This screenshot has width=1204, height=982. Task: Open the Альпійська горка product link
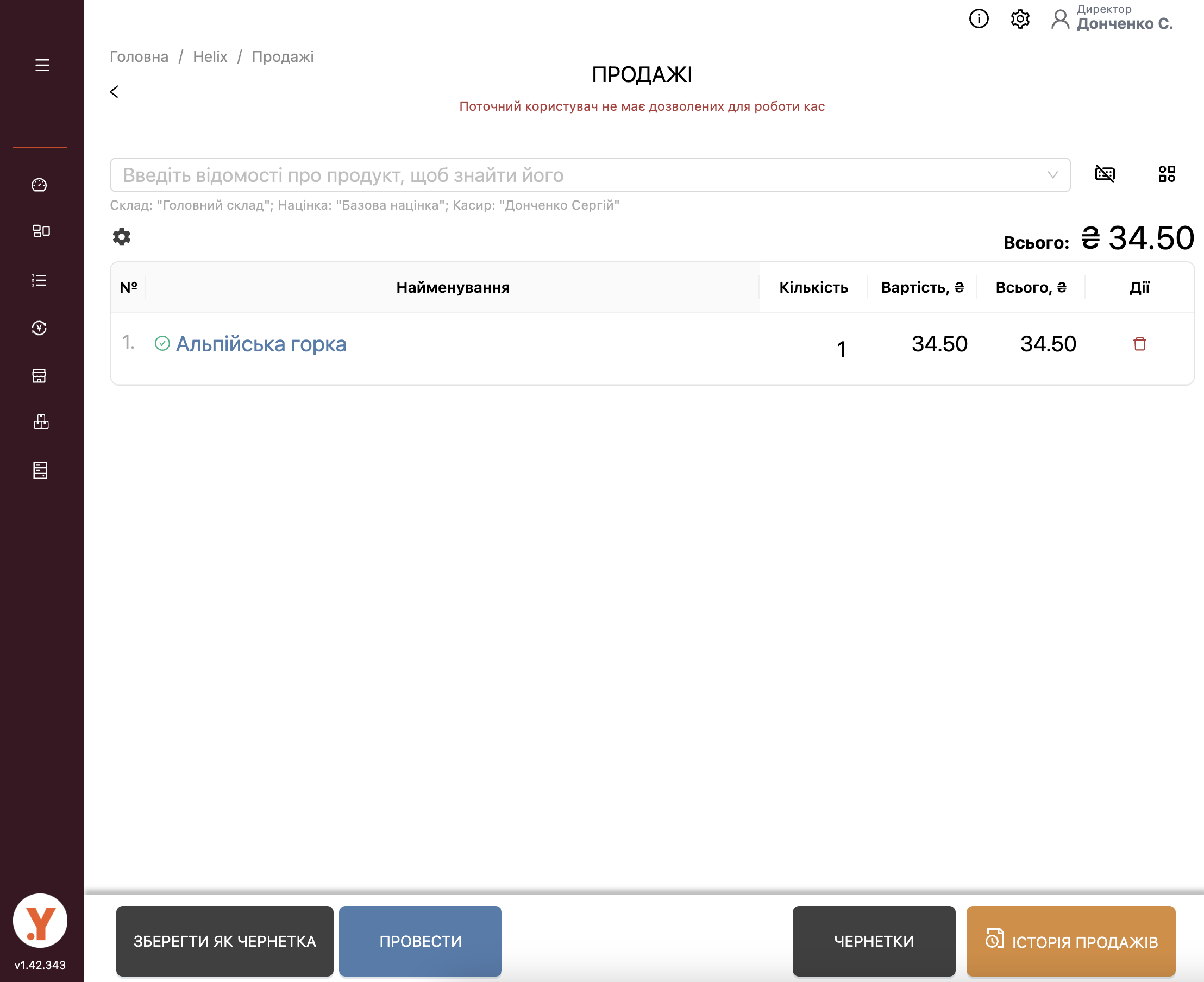click(x=261, y=344)
